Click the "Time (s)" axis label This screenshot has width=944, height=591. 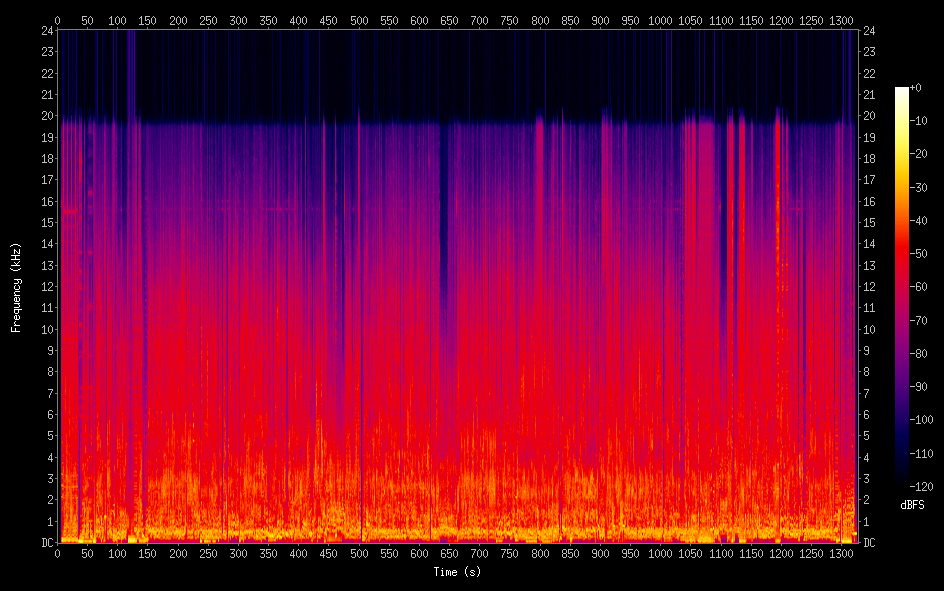coord(458,572)
